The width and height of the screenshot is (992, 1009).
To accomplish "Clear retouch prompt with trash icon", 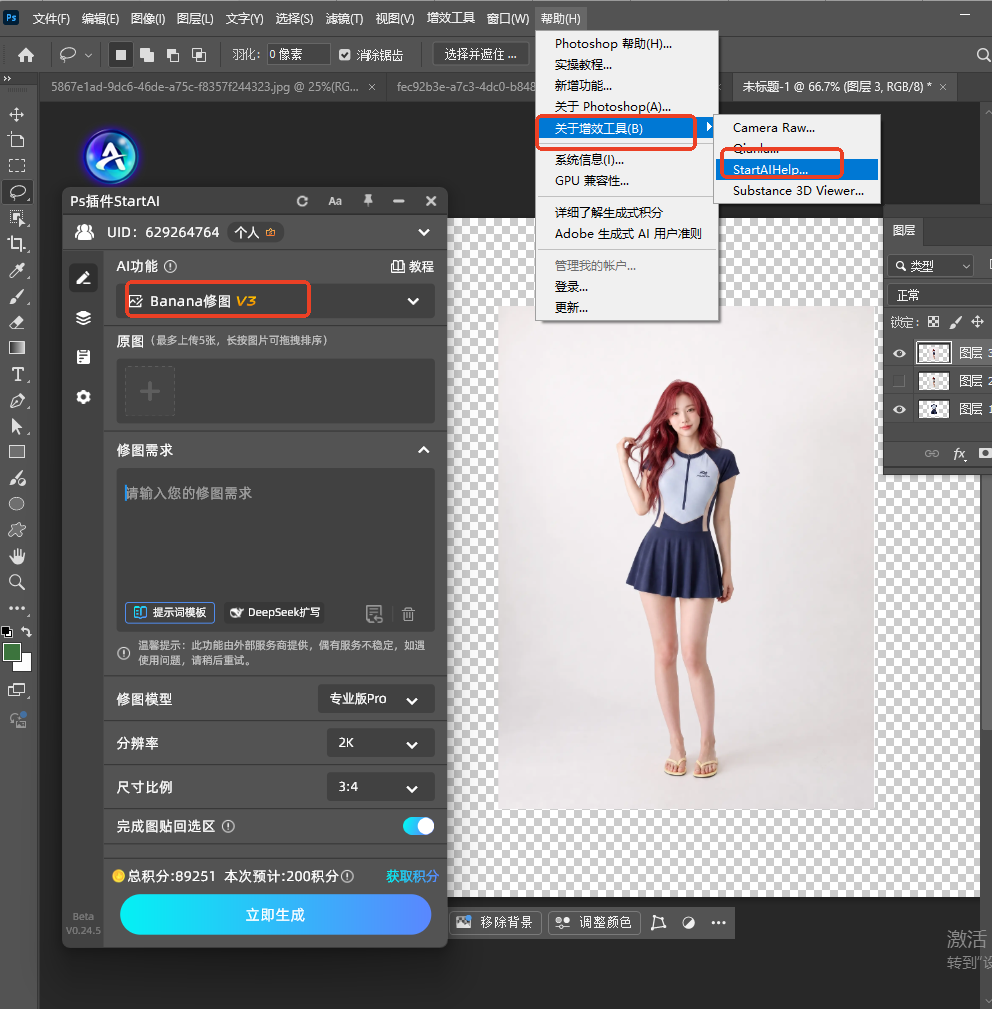I will [408, 614].
